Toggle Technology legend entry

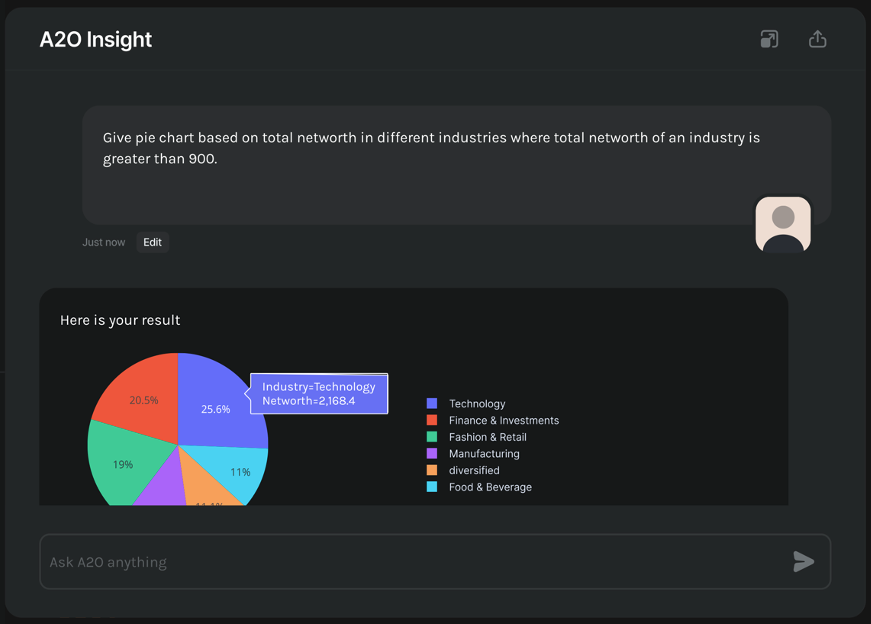[x=465, y=403]
